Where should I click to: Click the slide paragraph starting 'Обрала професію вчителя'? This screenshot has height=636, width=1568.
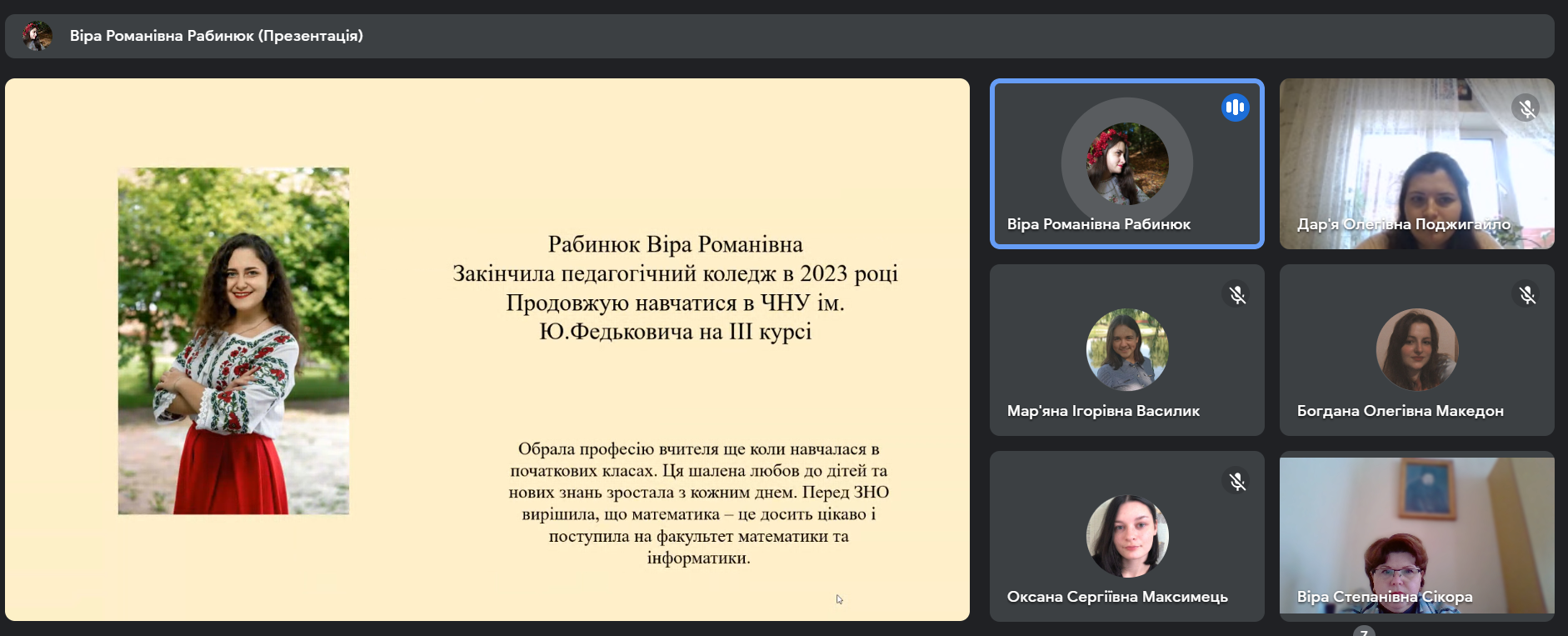tap(699, 503)
